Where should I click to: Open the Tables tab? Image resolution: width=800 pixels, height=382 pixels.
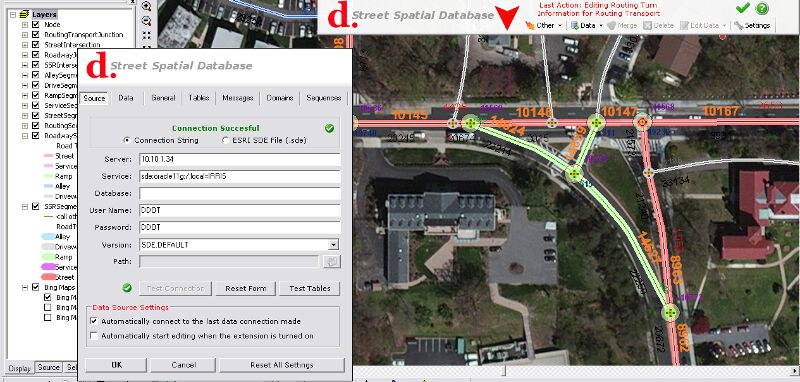[198, 98]
